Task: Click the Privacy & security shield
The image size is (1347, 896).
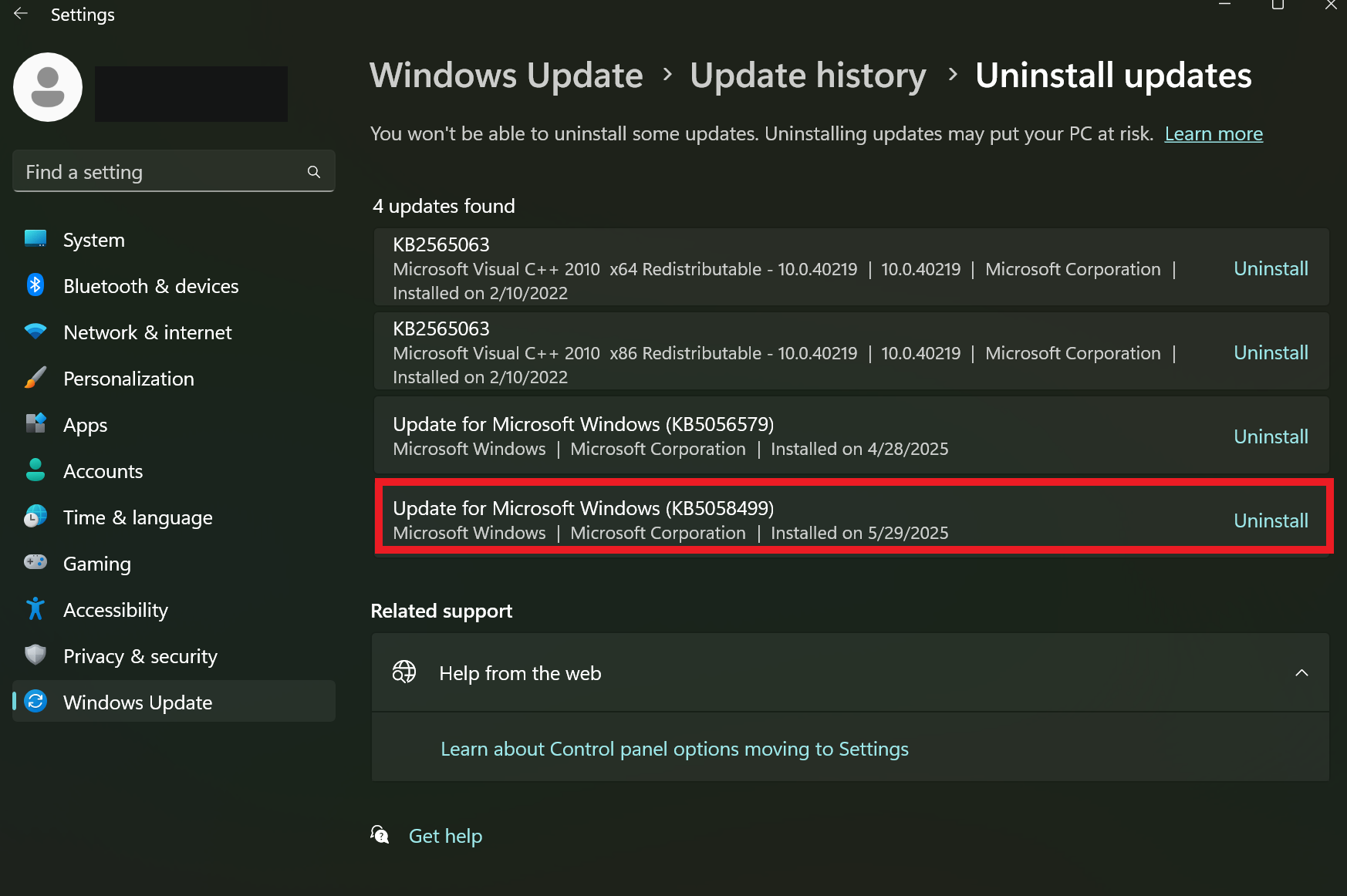Action: coord(35,655)
